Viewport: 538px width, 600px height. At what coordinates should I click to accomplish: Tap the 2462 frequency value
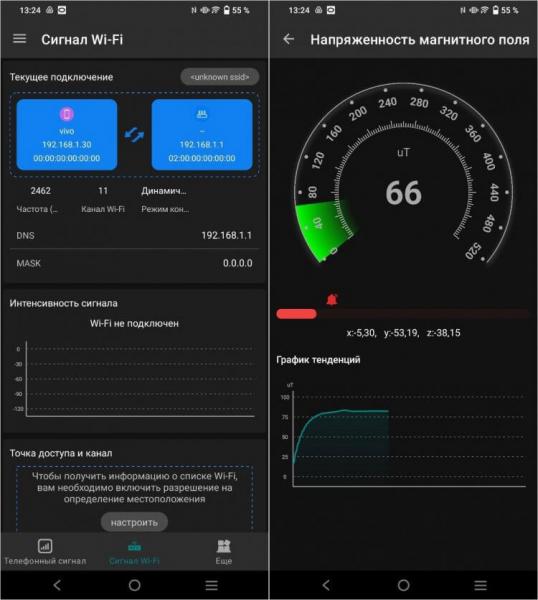tap(41, 191)
